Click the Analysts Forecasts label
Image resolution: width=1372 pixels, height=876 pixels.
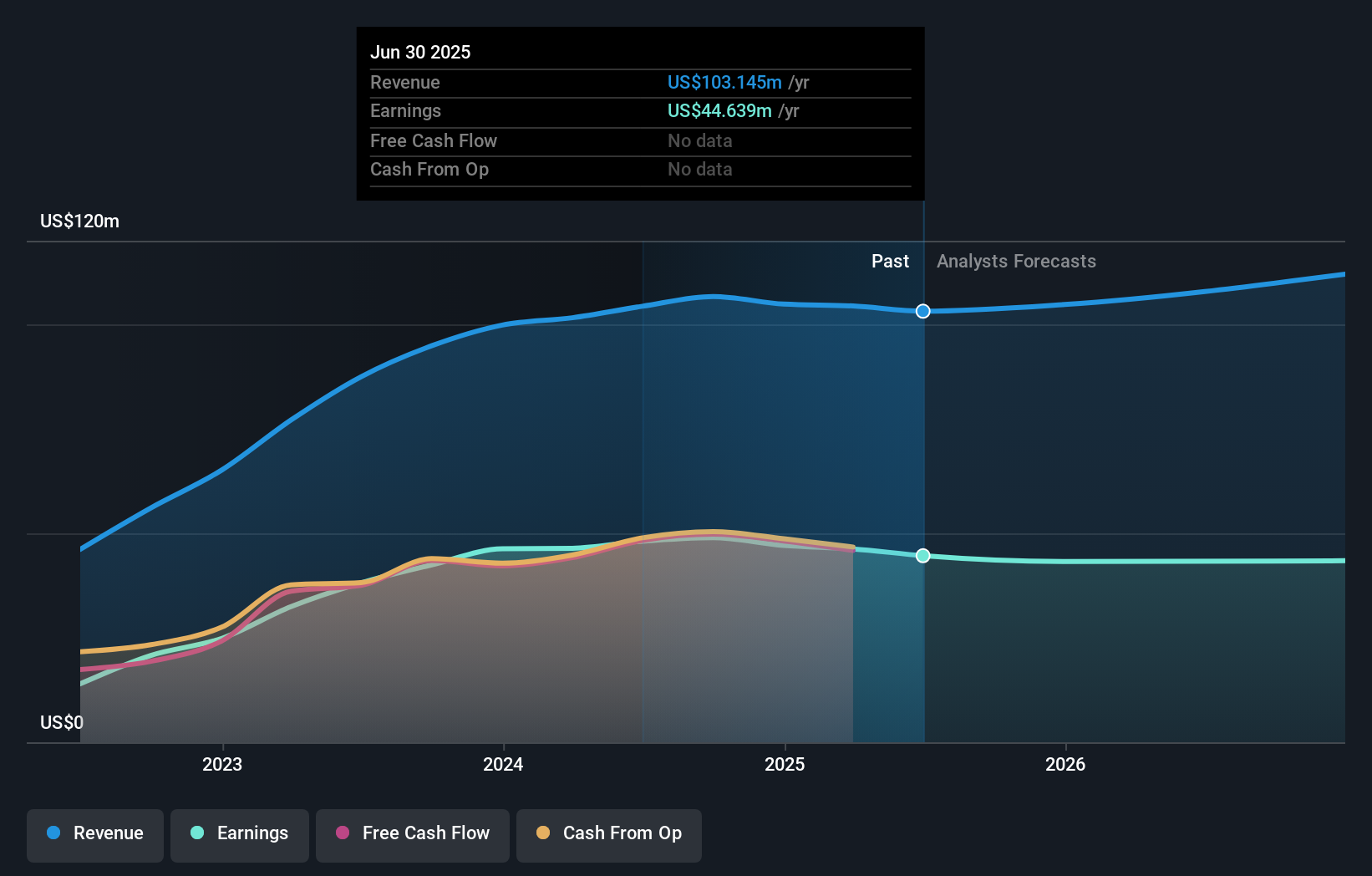[x=1016, y=262]
